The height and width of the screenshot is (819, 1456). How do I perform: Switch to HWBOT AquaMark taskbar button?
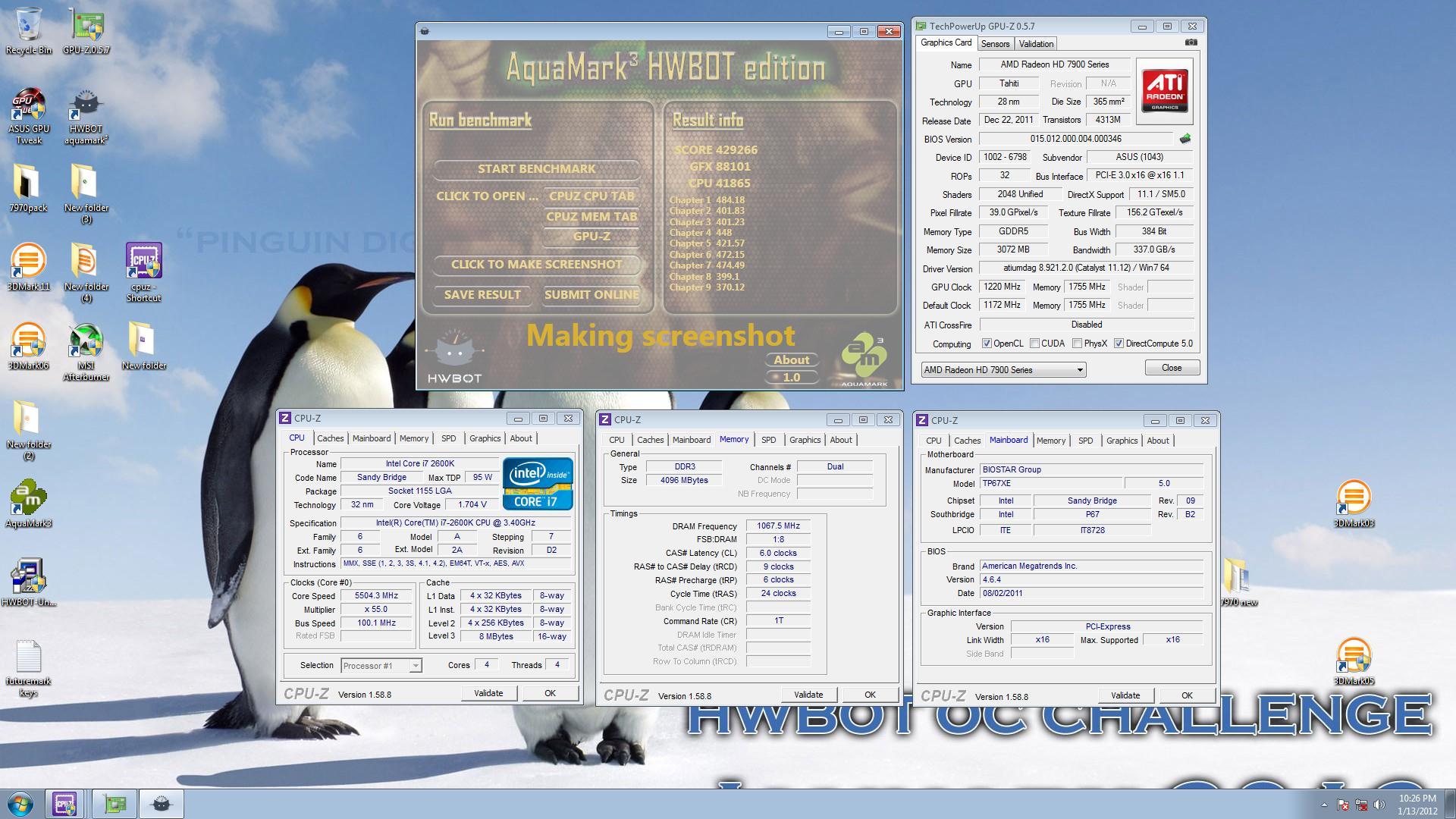pos(161,804)
